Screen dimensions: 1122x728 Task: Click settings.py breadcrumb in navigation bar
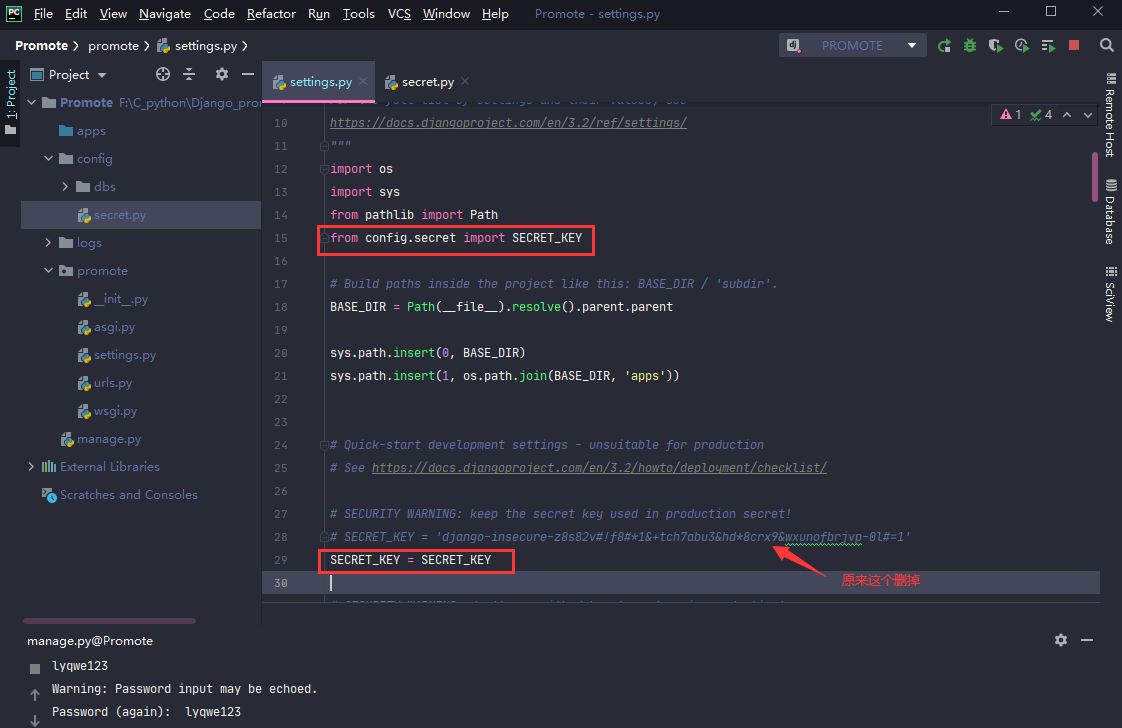tap(197, 46)
